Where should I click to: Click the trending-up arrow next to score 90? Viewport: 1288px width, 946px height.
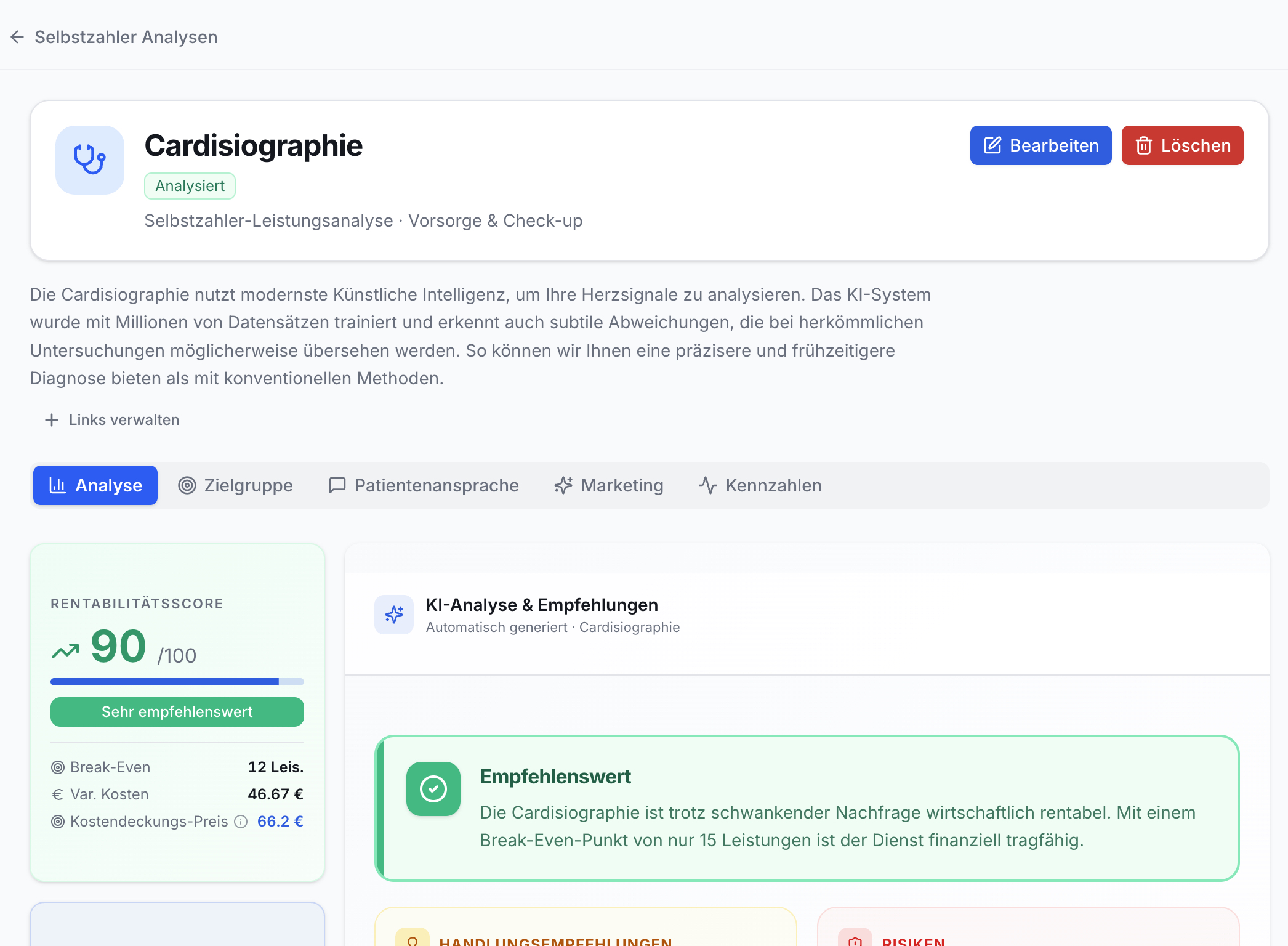click(66, 650)
